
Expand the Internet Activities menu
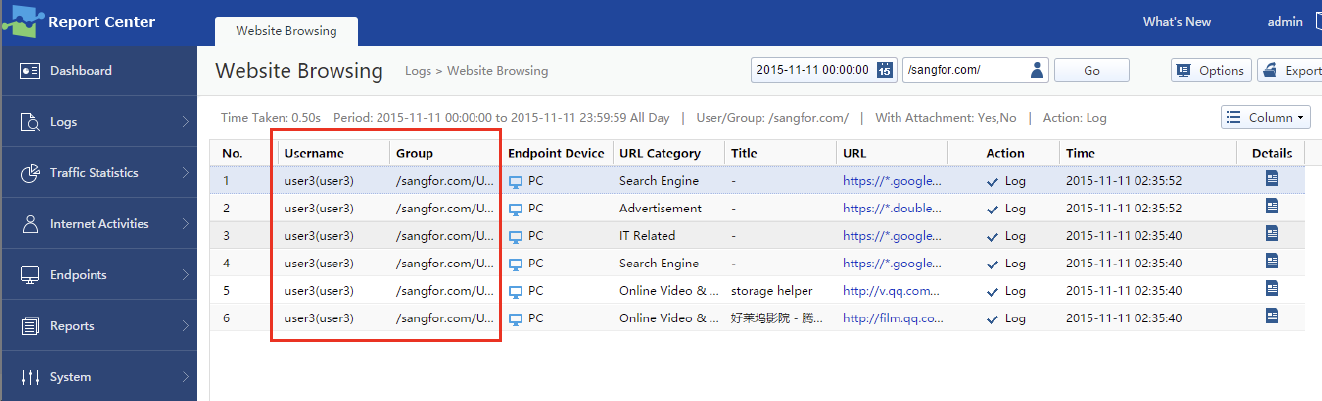pyautogui.click(x=98, y=224)
